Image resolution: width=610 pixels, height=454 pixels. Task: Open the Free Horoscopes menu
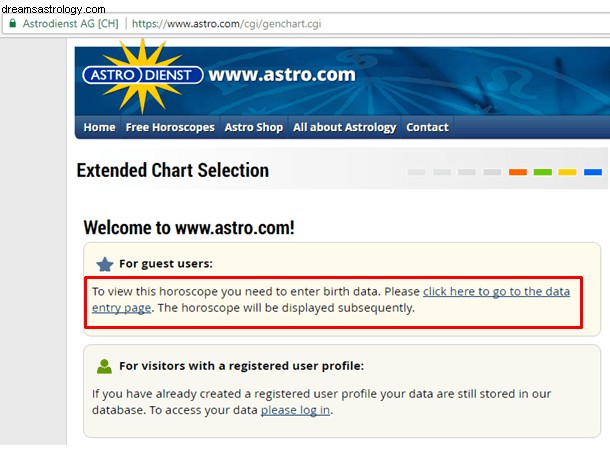click(x=170, y=127)
